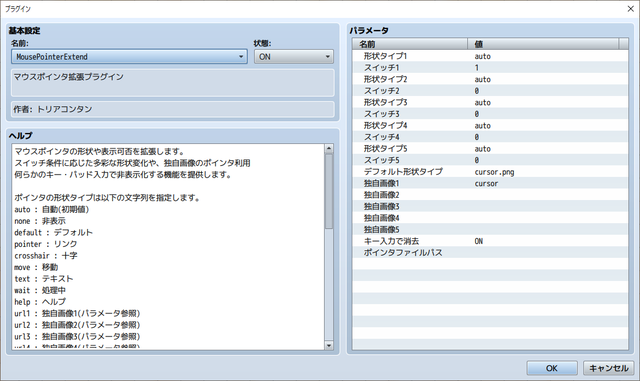Select the 独自画像3 parameter row
640x381 pixels.
click(x=490, y=206)
